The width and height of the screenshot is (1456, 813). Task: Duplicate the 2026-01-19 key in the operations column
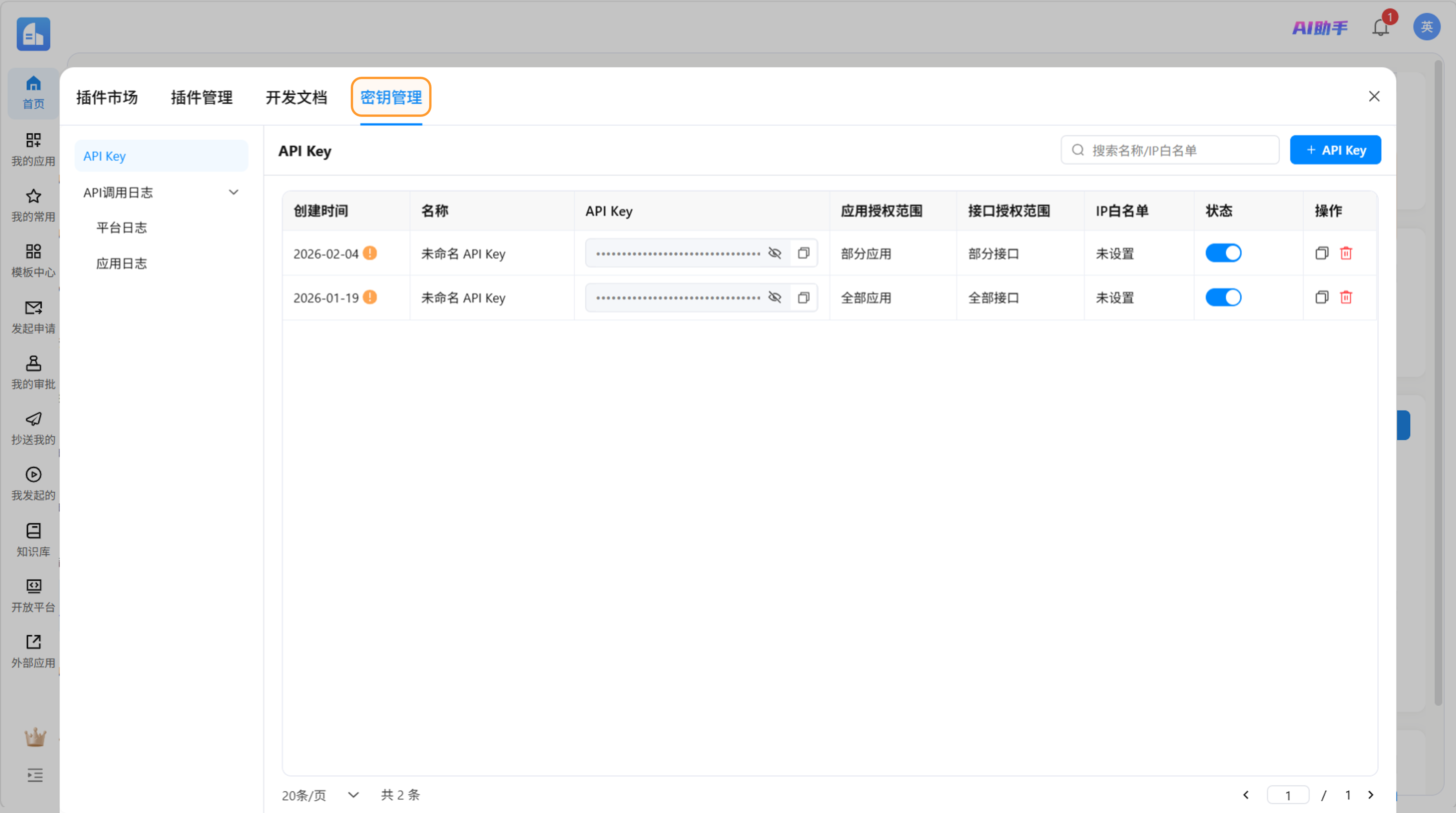[1321, 297]
